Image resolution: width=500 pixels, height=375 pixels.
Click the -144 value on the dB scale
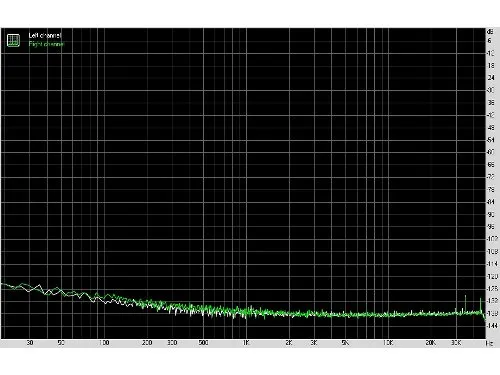pos(492,326)
